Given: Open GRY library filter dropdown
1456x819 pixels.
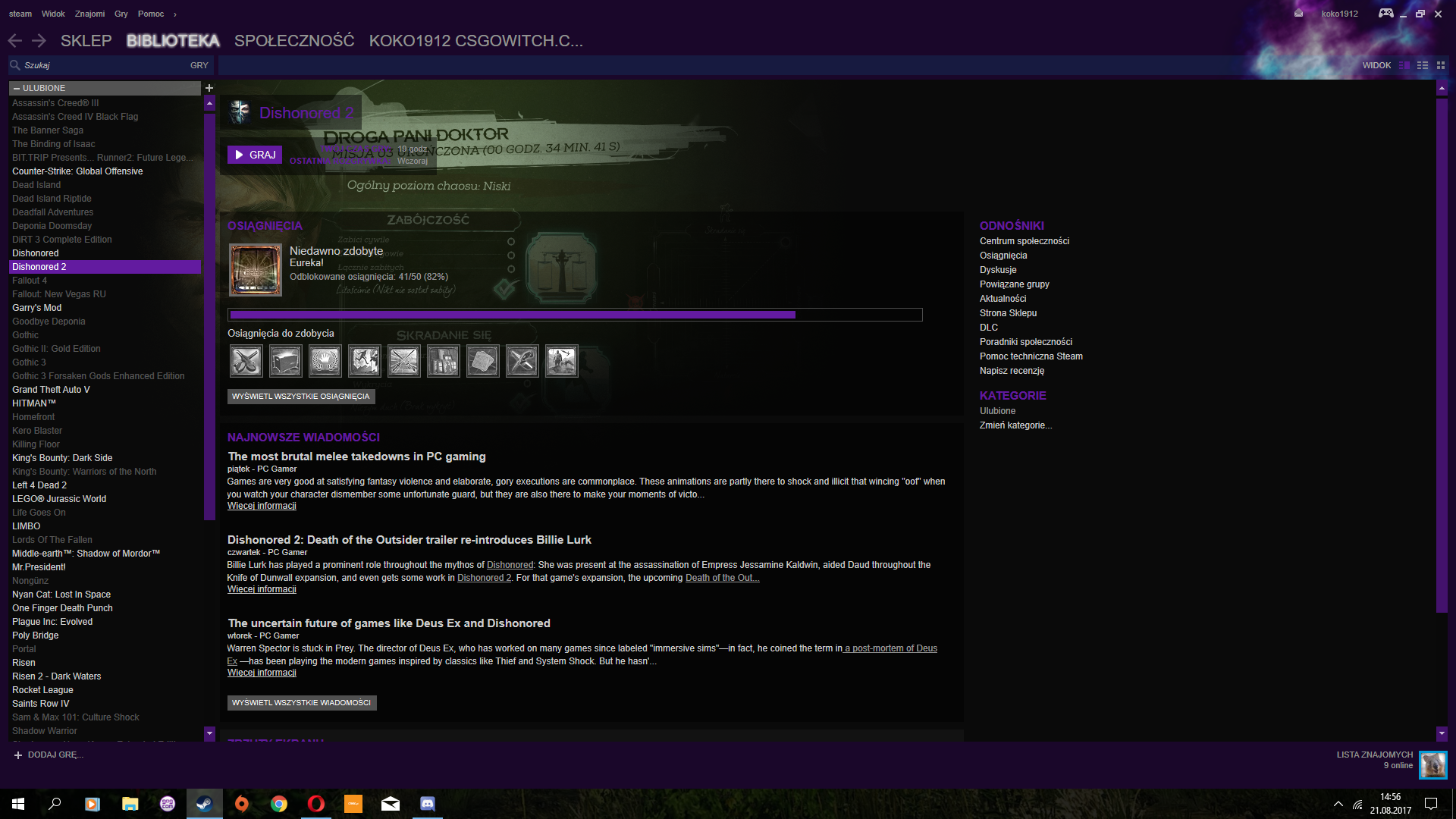Looking at the screenshot, I should click(199, 65).
